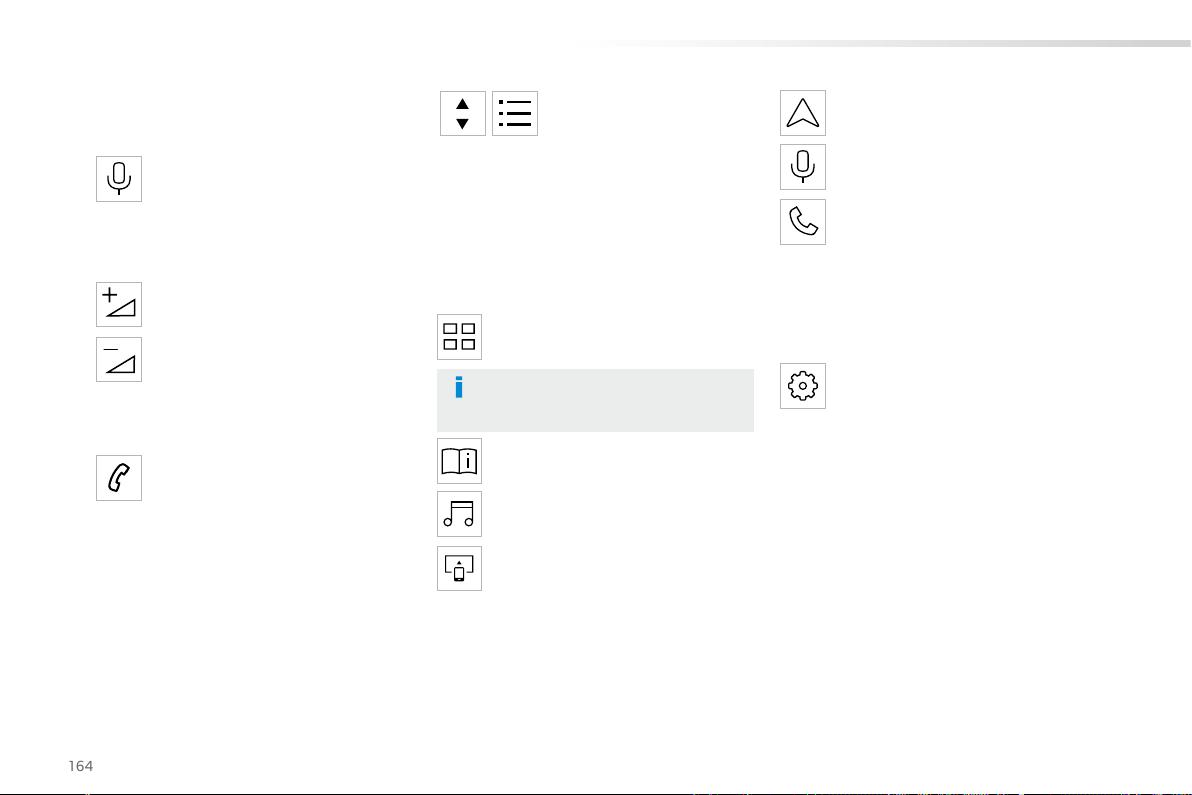Click the up-down arrows icon
This screenshot has height=795, width=1192.
click(462, 113)
